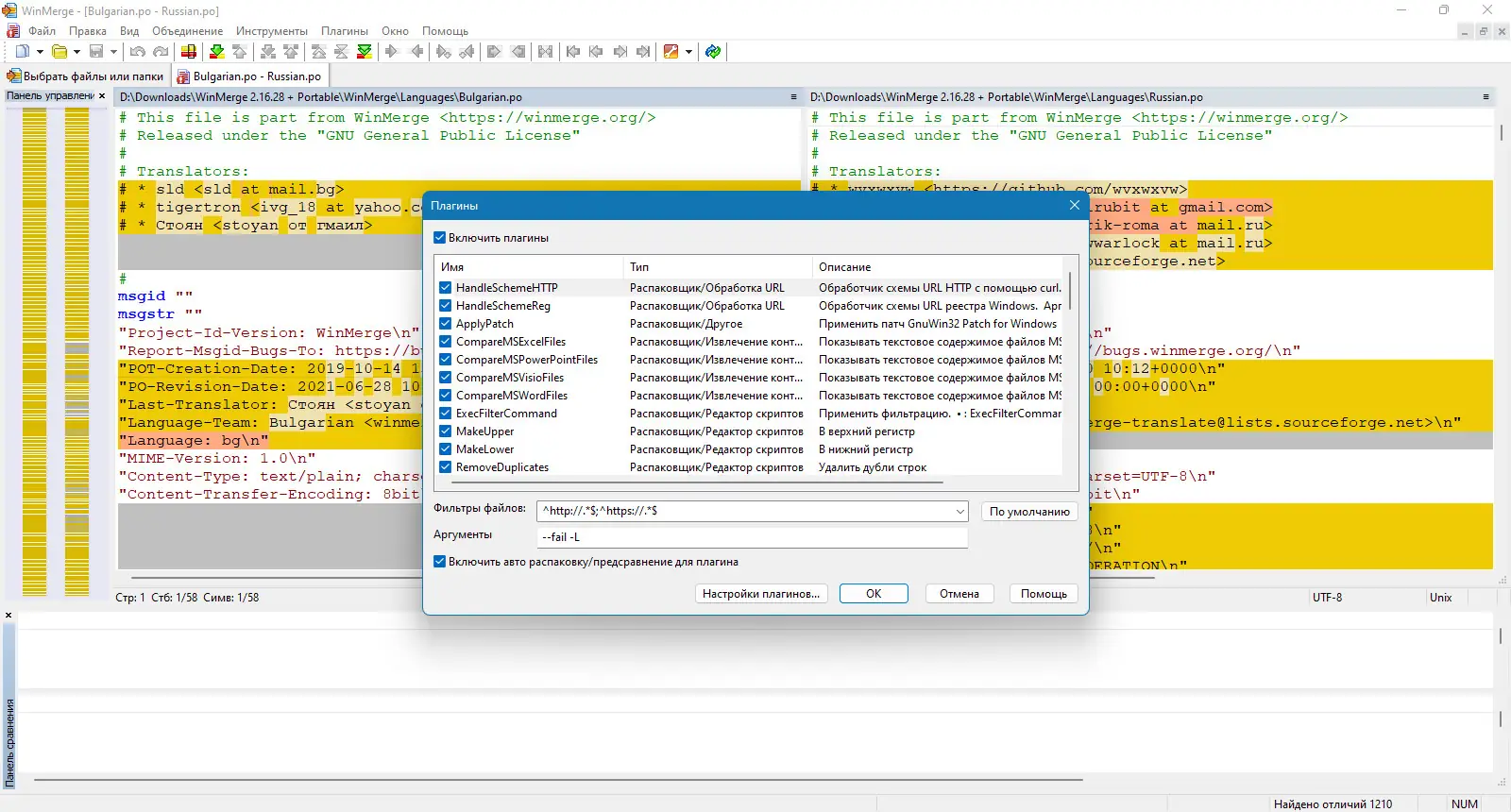
Task: Click the Тип column header
Action: point(718,267)
